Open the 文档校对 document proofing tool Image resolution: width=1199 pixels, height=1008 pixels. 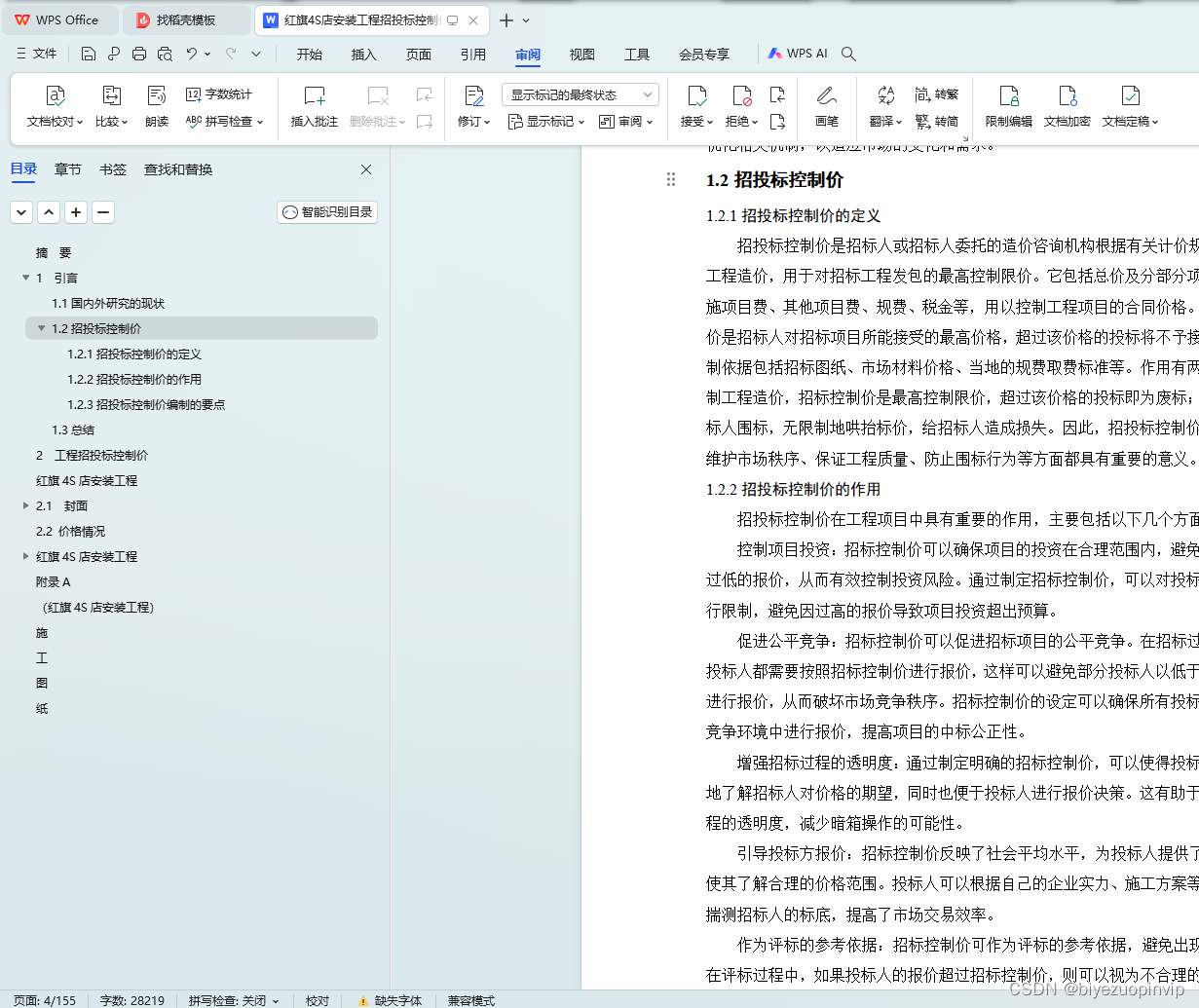tap(56, 107)
